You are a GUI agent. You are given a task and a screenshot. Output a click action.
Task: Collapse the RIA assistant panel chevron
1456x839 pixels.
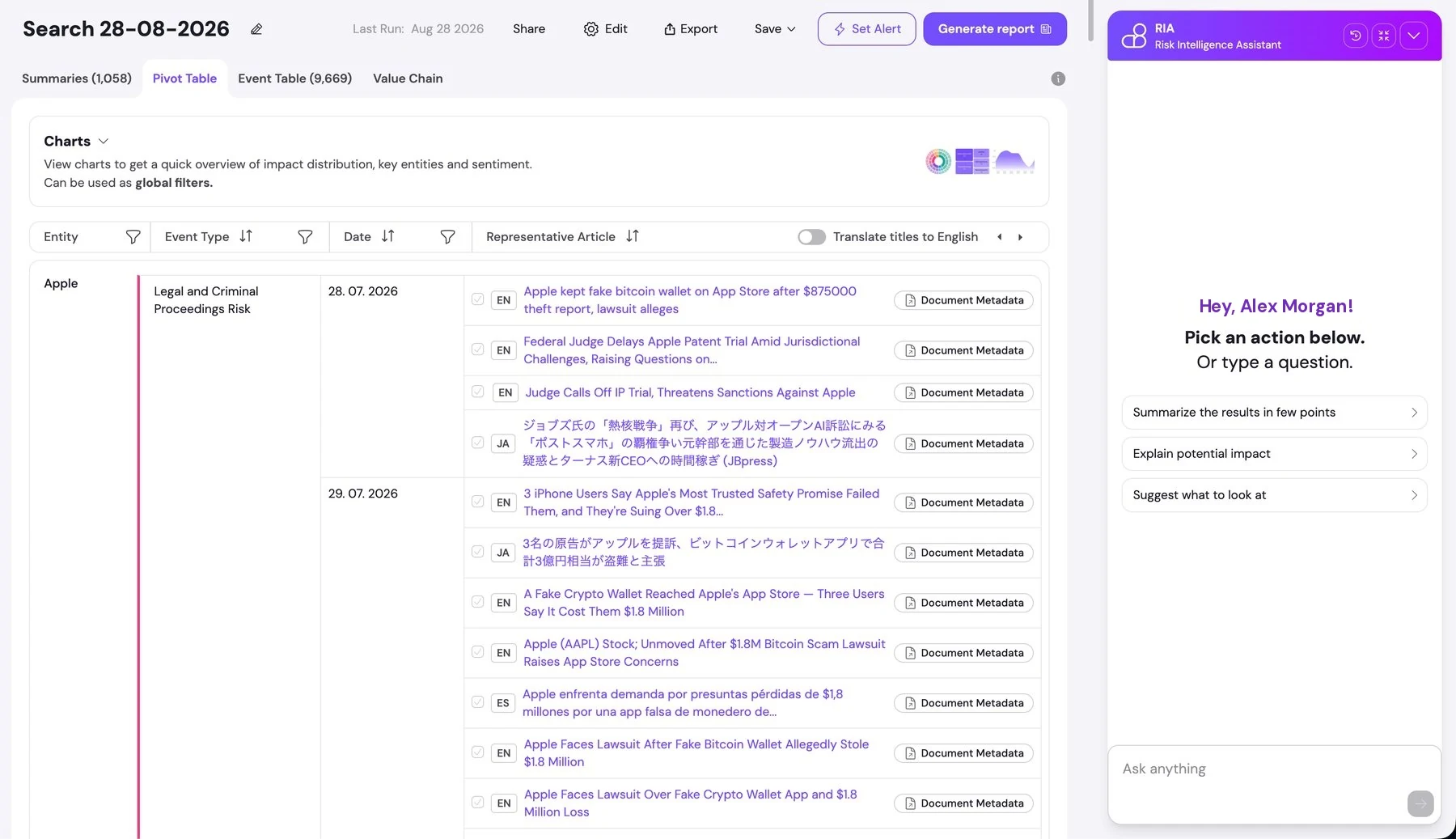[1414, 36]
